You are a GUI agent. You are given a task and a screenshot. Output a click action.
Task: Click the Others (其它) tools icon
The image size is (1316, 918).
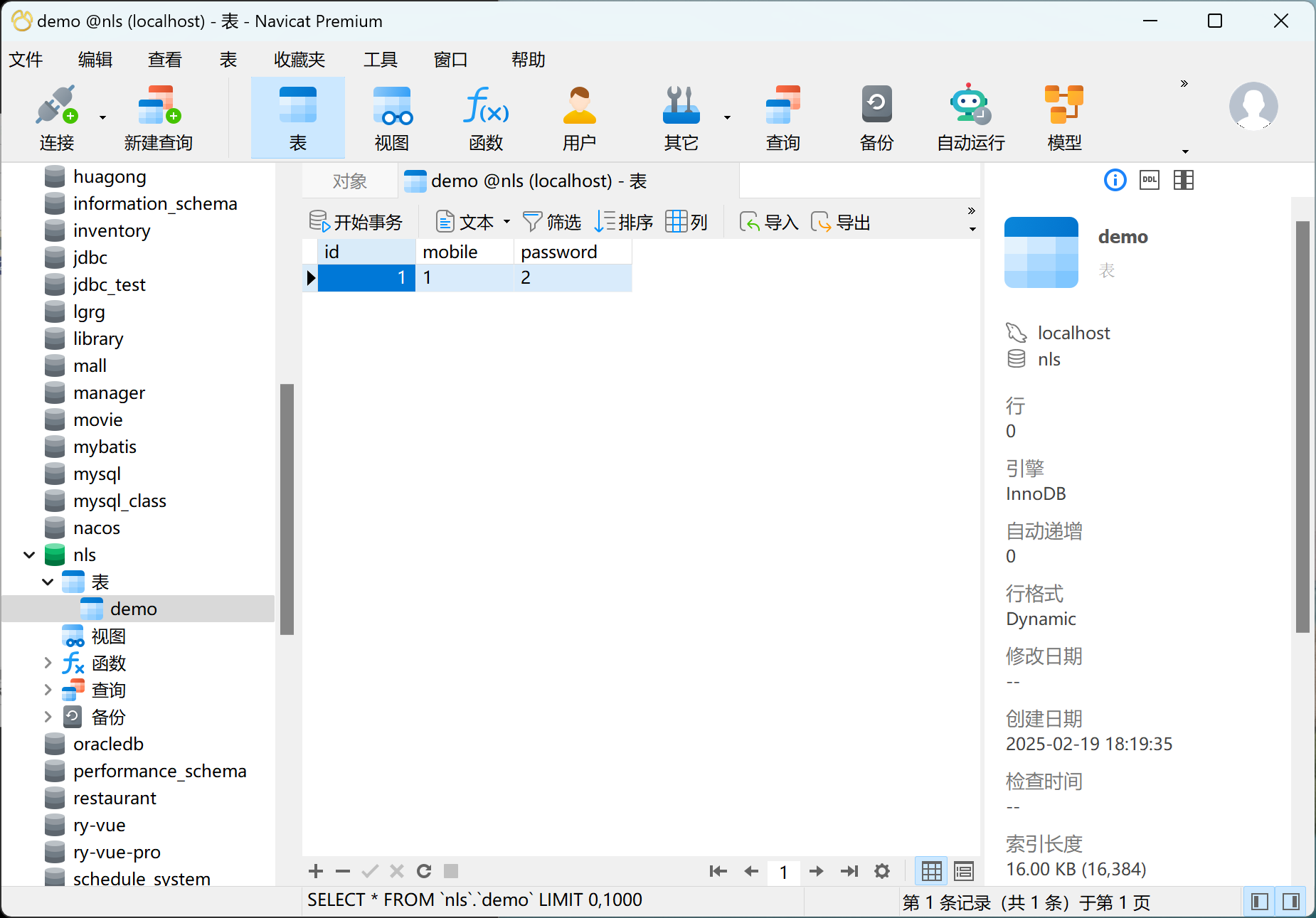coord(681,105)
